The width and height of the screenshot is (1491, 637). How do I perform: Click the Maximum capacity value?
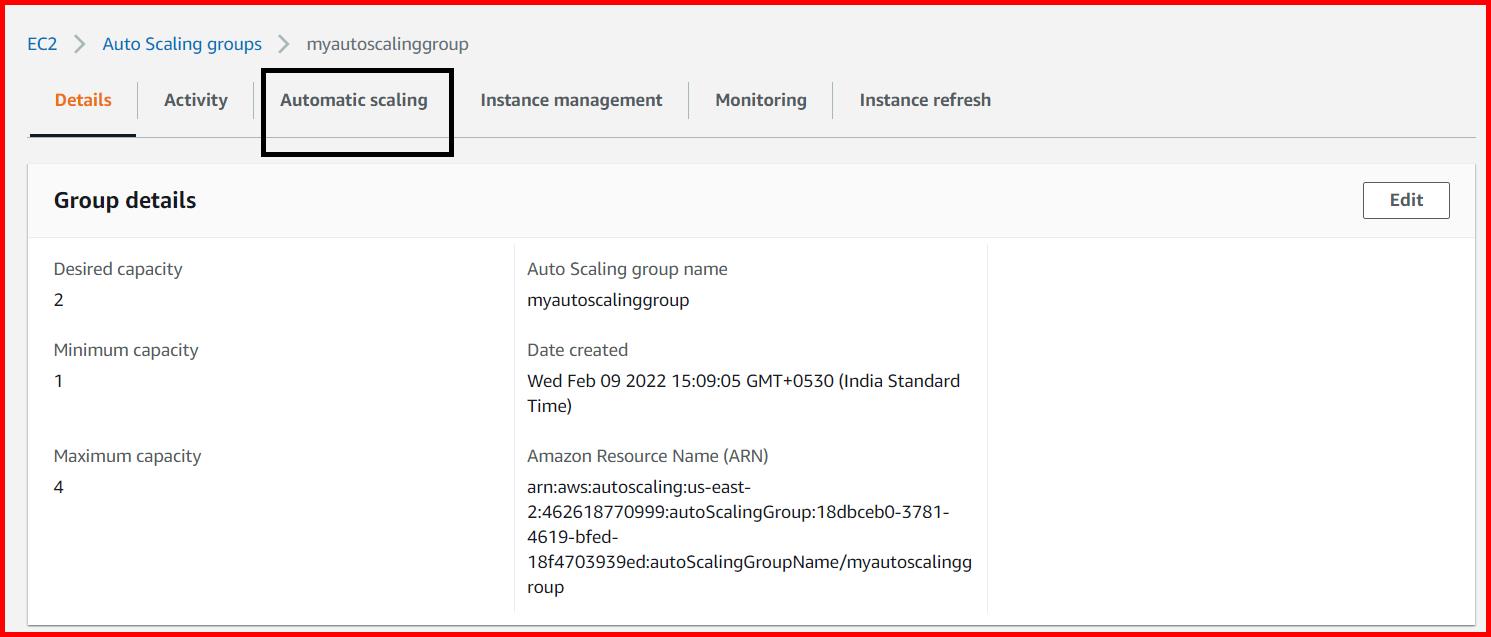[58, 487]
